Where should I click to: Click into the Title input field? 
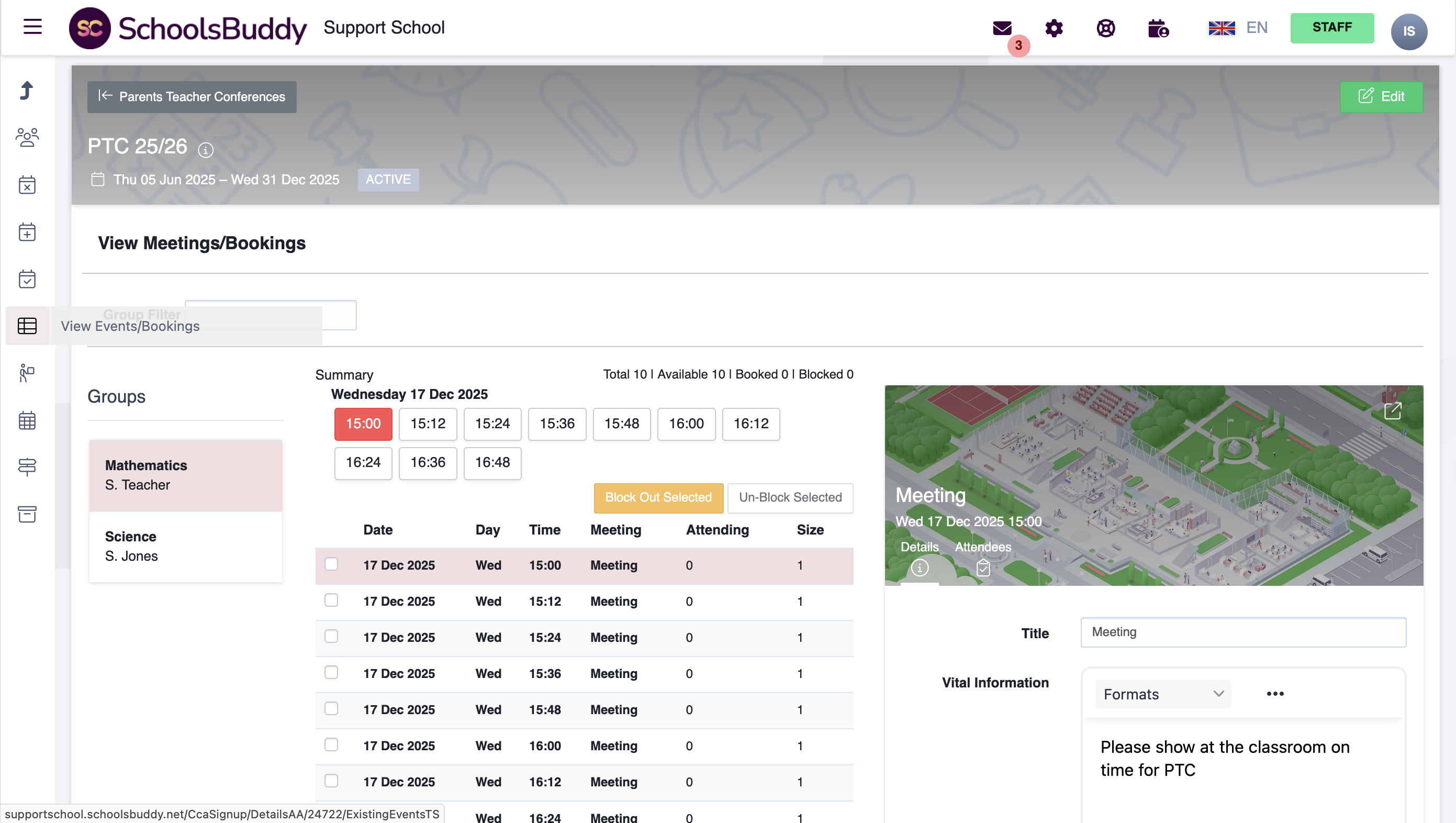(x=1243, y=632)
